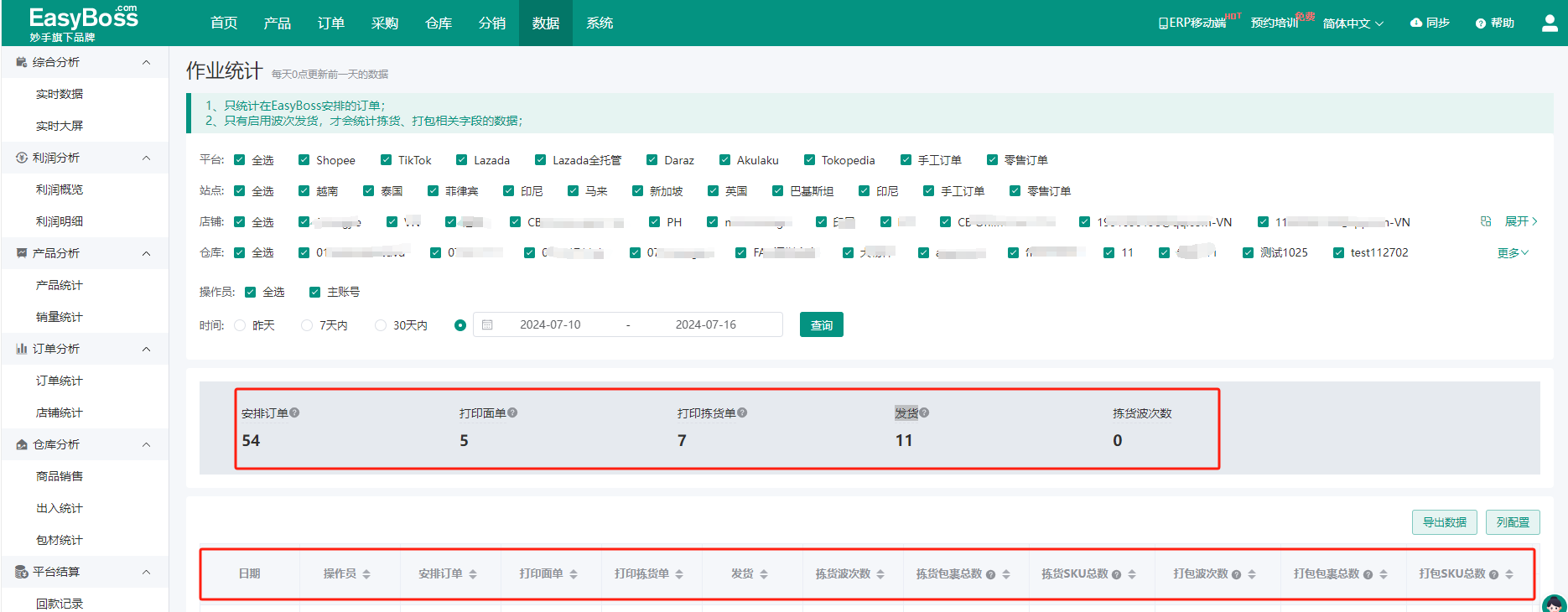Viewport: 1568px width, 612px height.
Task: Click the EasyBoss logo
Action: pos(83,23)
